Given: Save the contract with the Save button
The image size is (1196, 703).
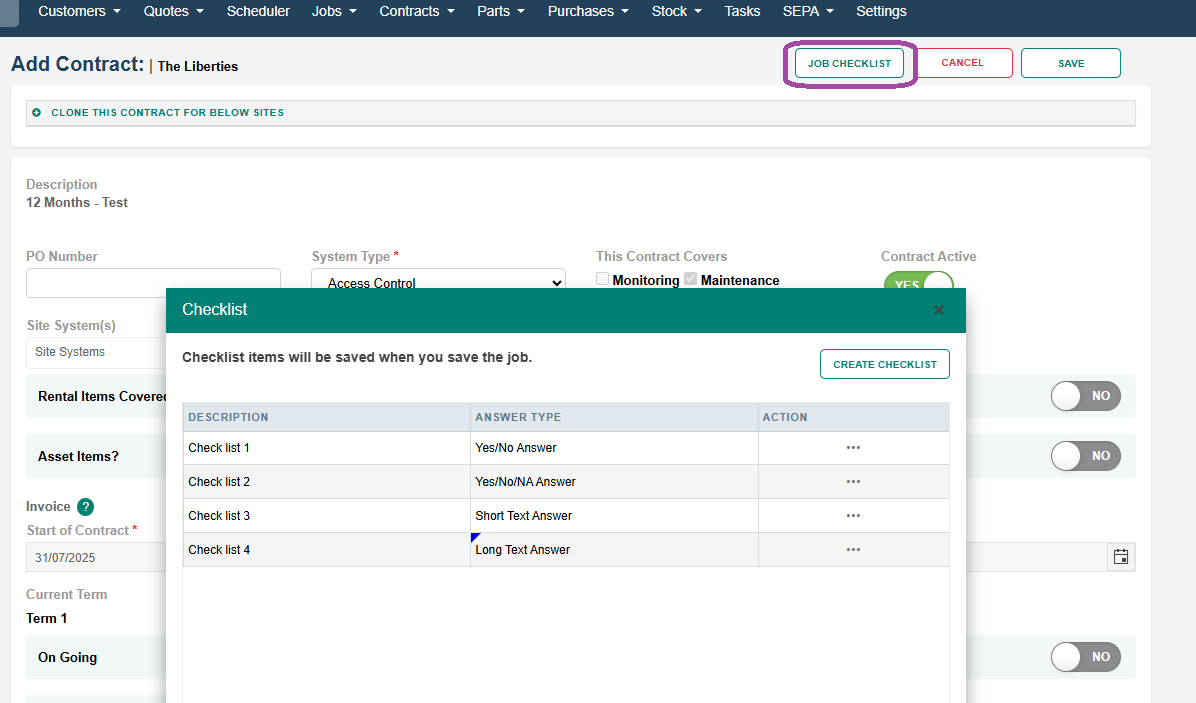Looking at the screenshot, I should pyautogui.click(x=1070, y=63).
